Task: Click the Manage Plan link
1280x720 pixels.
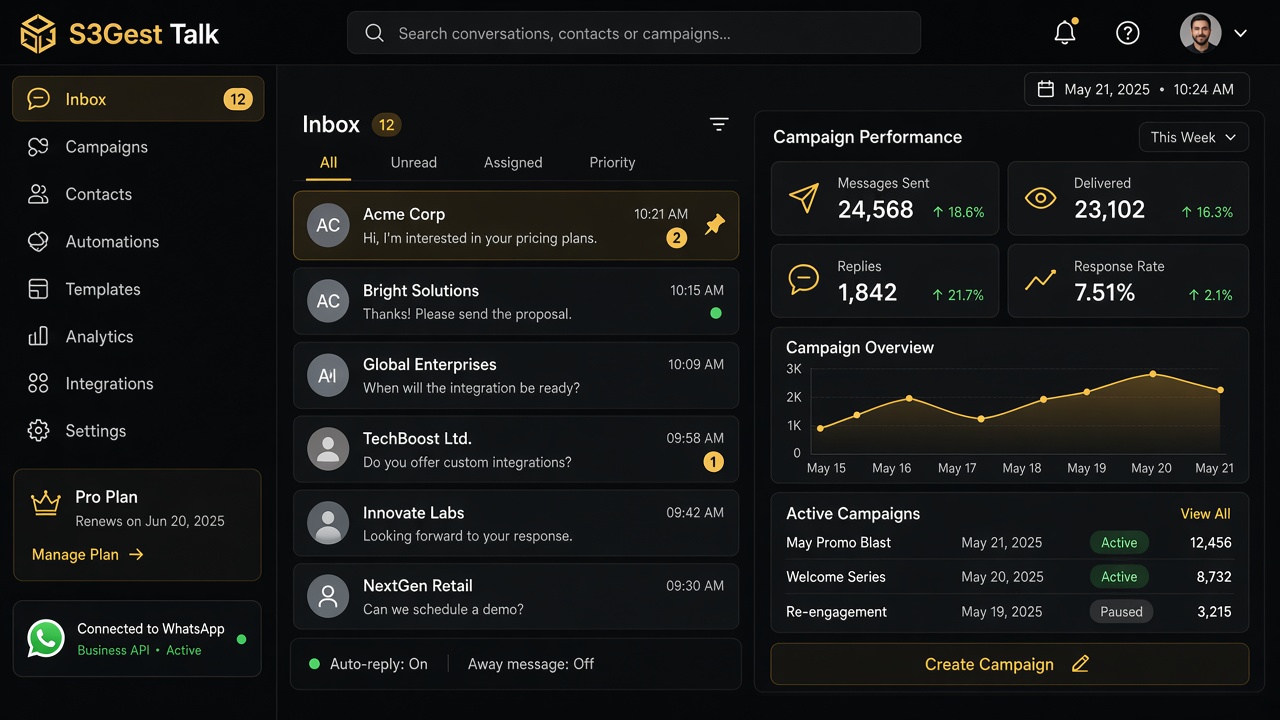Action: pos(88,554)
